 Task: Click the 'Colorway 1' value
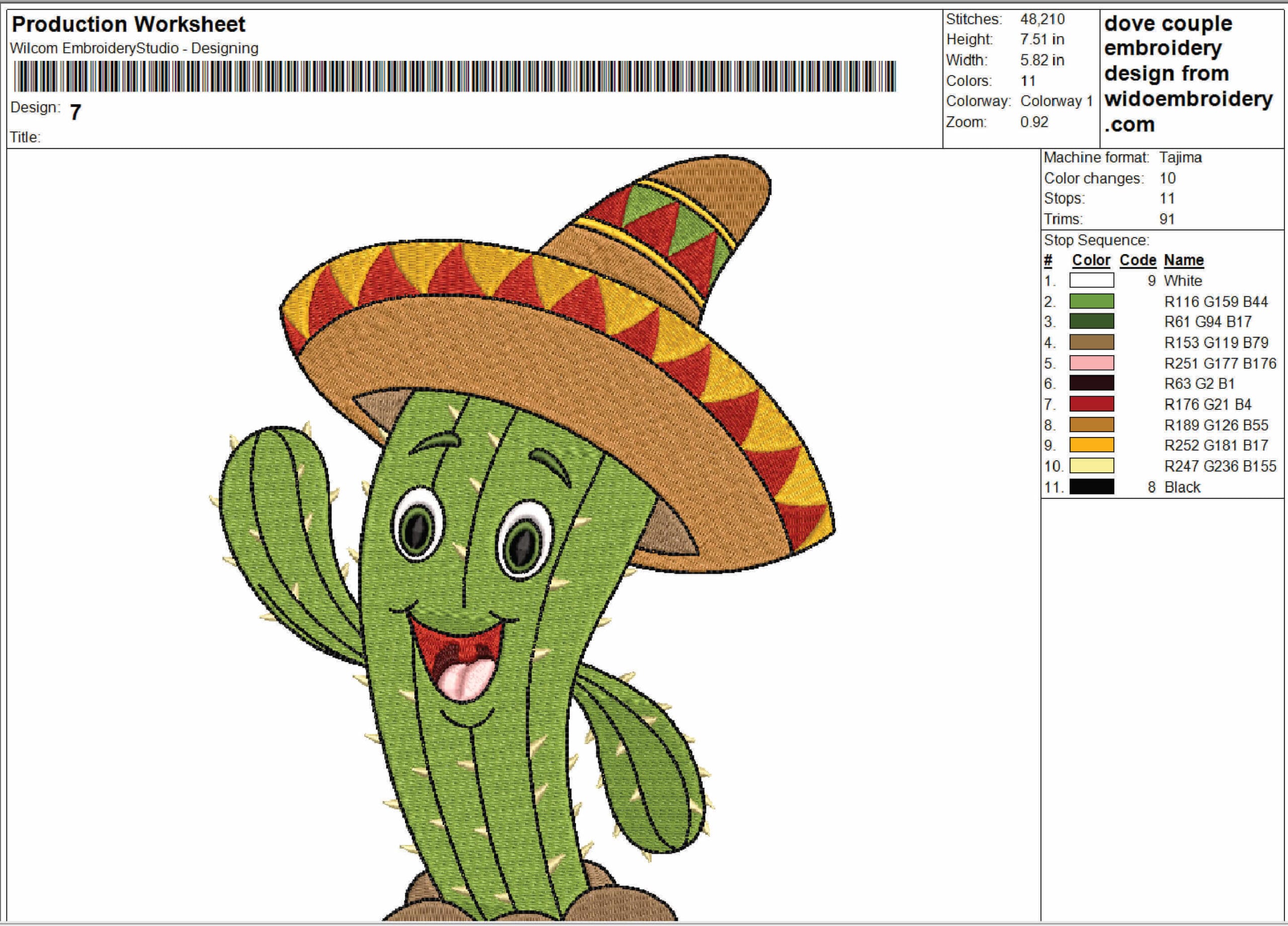click(x=1056, y=102)
